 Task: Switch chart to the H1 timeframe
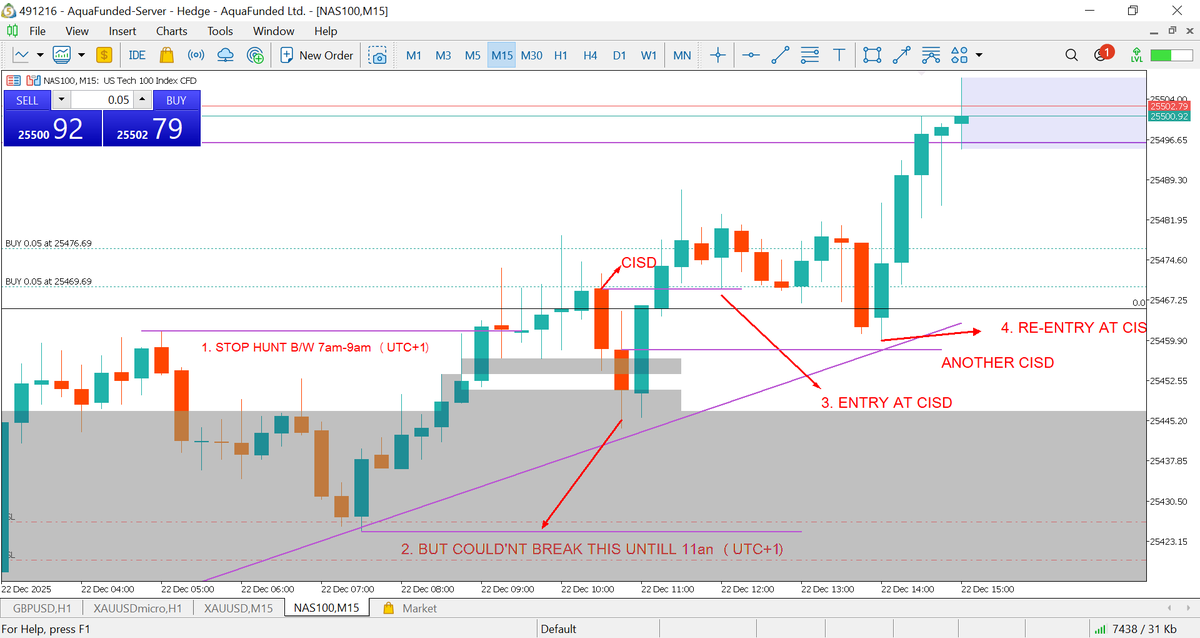[x=561, y=55]
